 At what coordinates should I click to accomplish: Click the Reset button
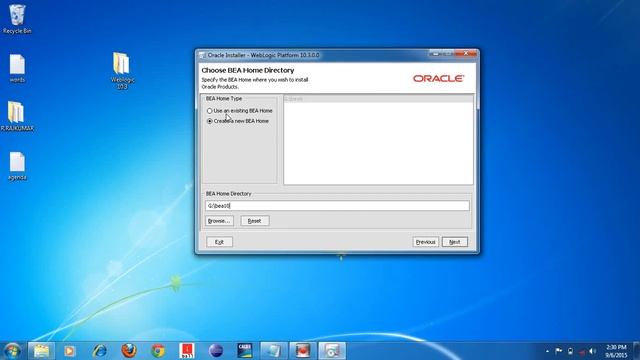coord(255,221)
